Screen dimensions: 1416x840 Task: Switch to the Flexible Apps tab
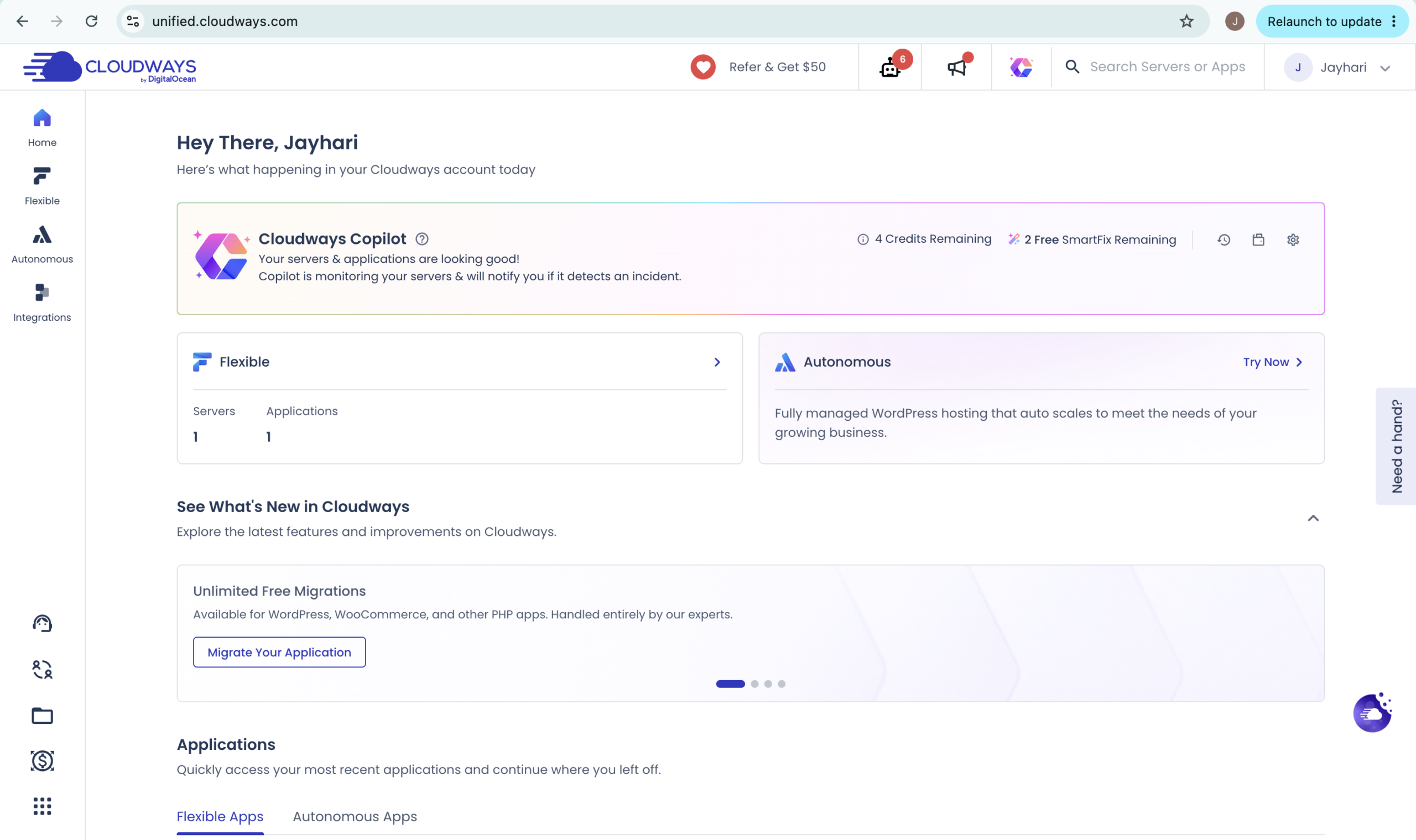pos(220,817)
